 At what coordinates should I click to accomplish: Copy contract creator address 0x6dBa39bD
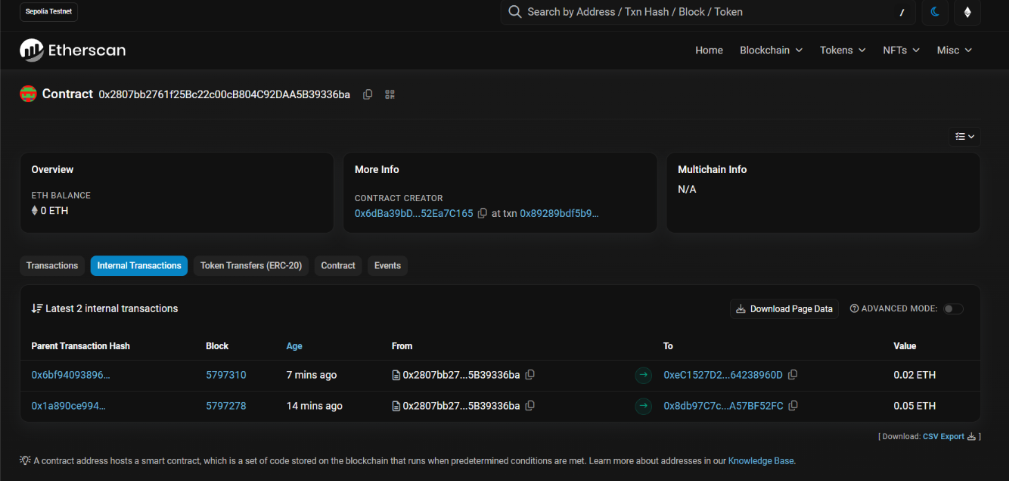point(482,213)
